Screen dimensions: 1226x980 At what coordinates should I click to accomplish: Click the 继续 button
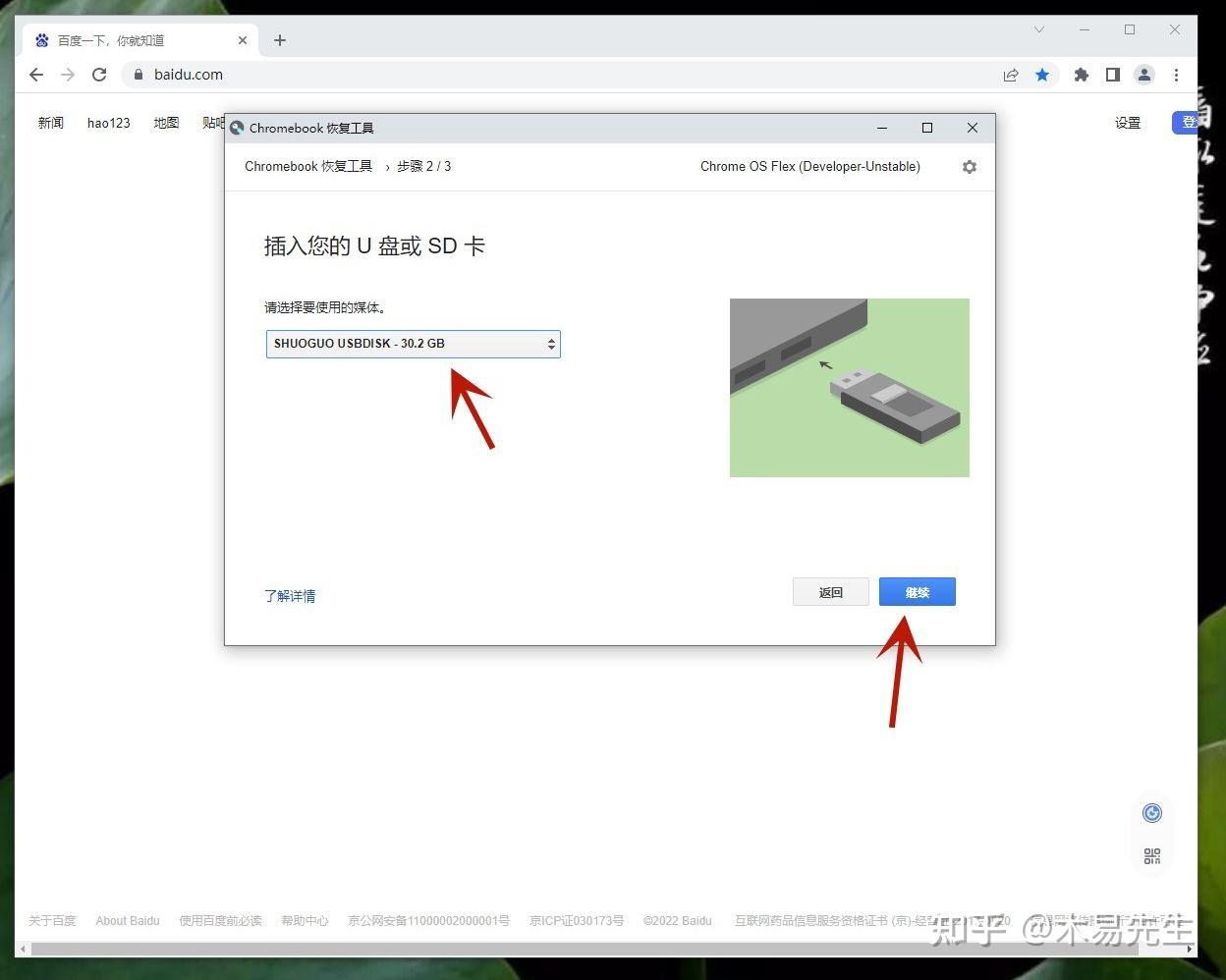point(918,592)
